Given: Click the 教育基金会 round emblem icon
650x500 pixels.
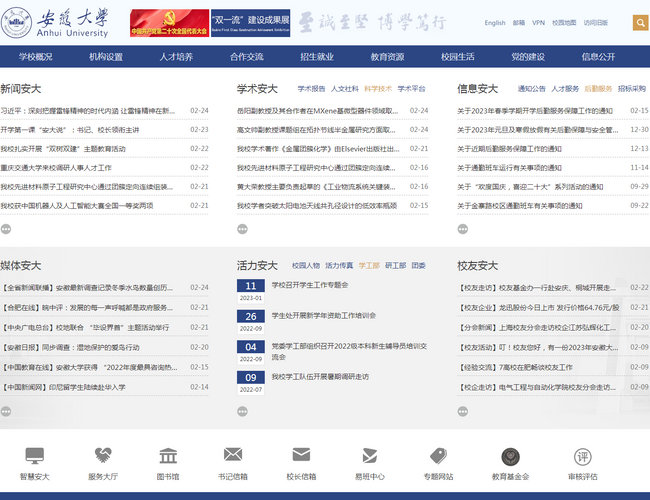Looking at the screenshot, I should pos(510,456).
